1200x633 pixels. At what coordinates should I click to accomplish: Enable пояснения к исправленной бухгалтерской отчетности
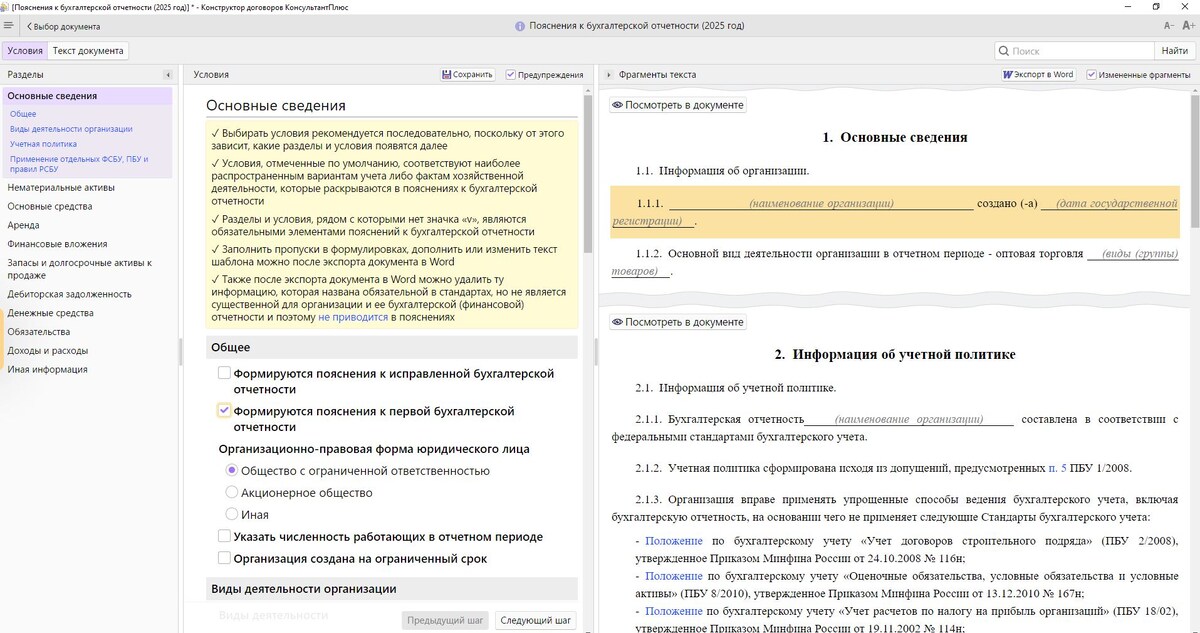point(224,373)
